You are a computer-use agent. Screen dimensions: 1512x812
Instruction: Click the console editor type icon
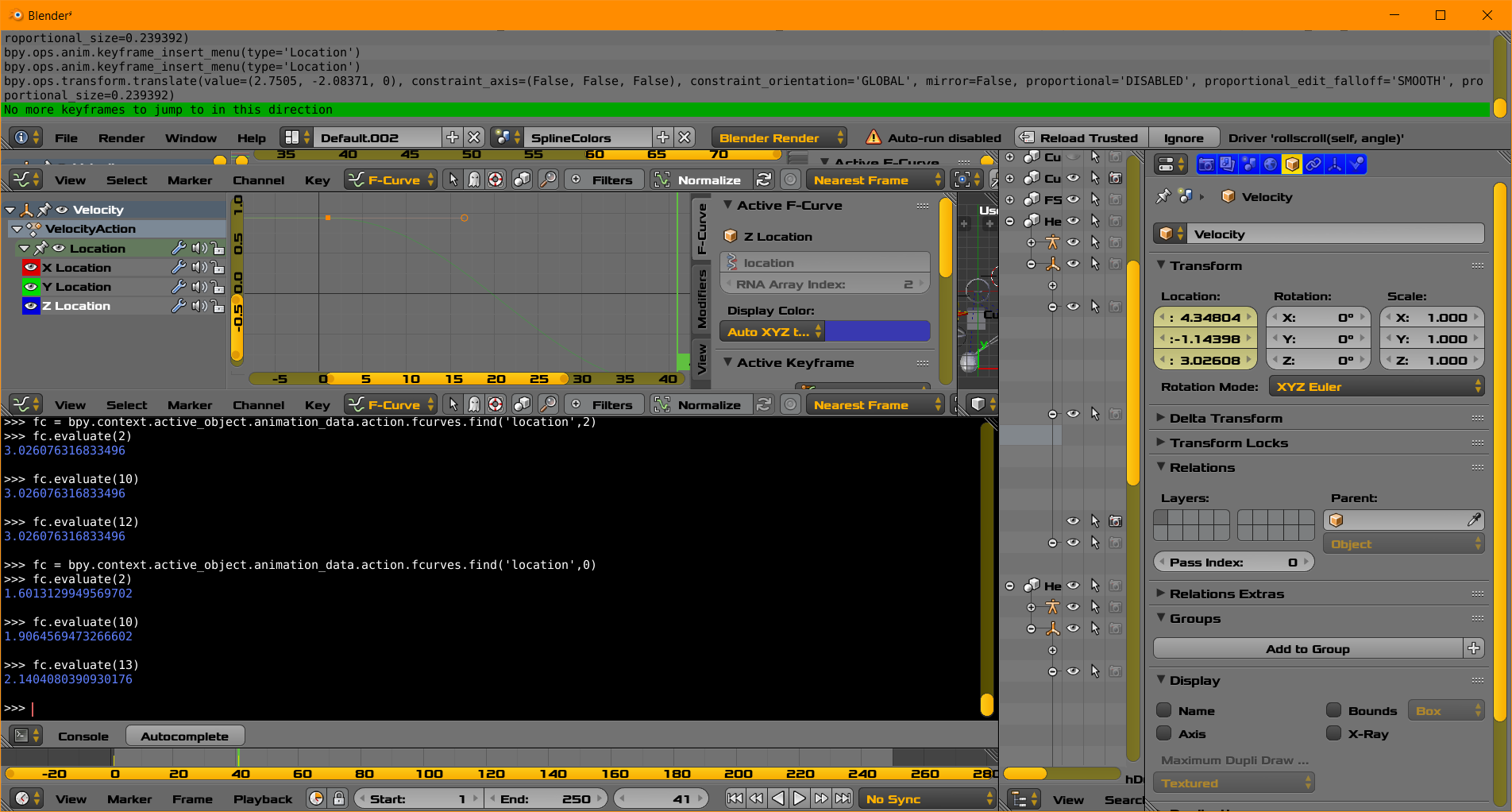pyautogui.click(x=26, y=736)
